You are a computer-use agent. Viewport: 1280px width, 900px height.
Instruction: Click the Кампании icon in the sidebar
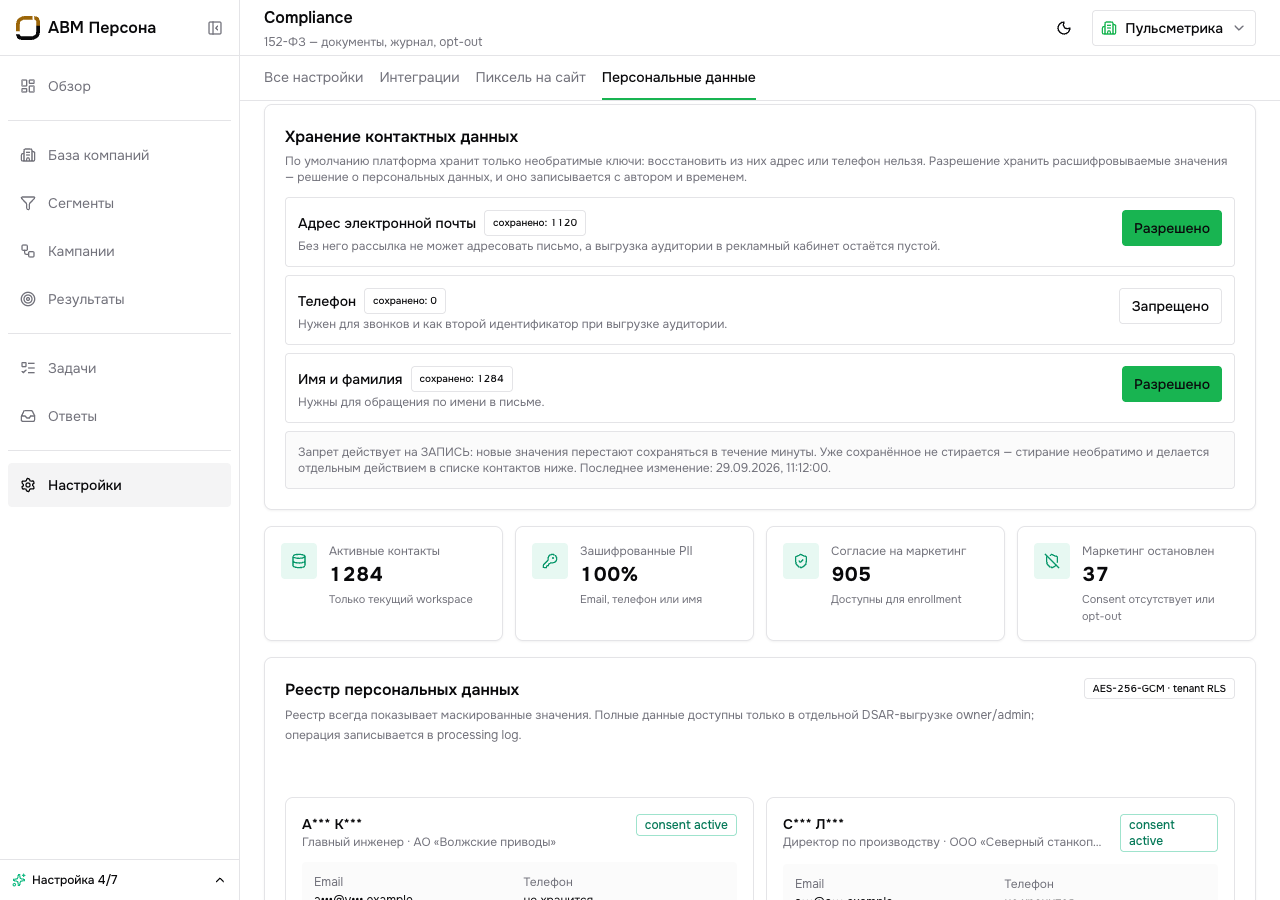pos(28,251)
